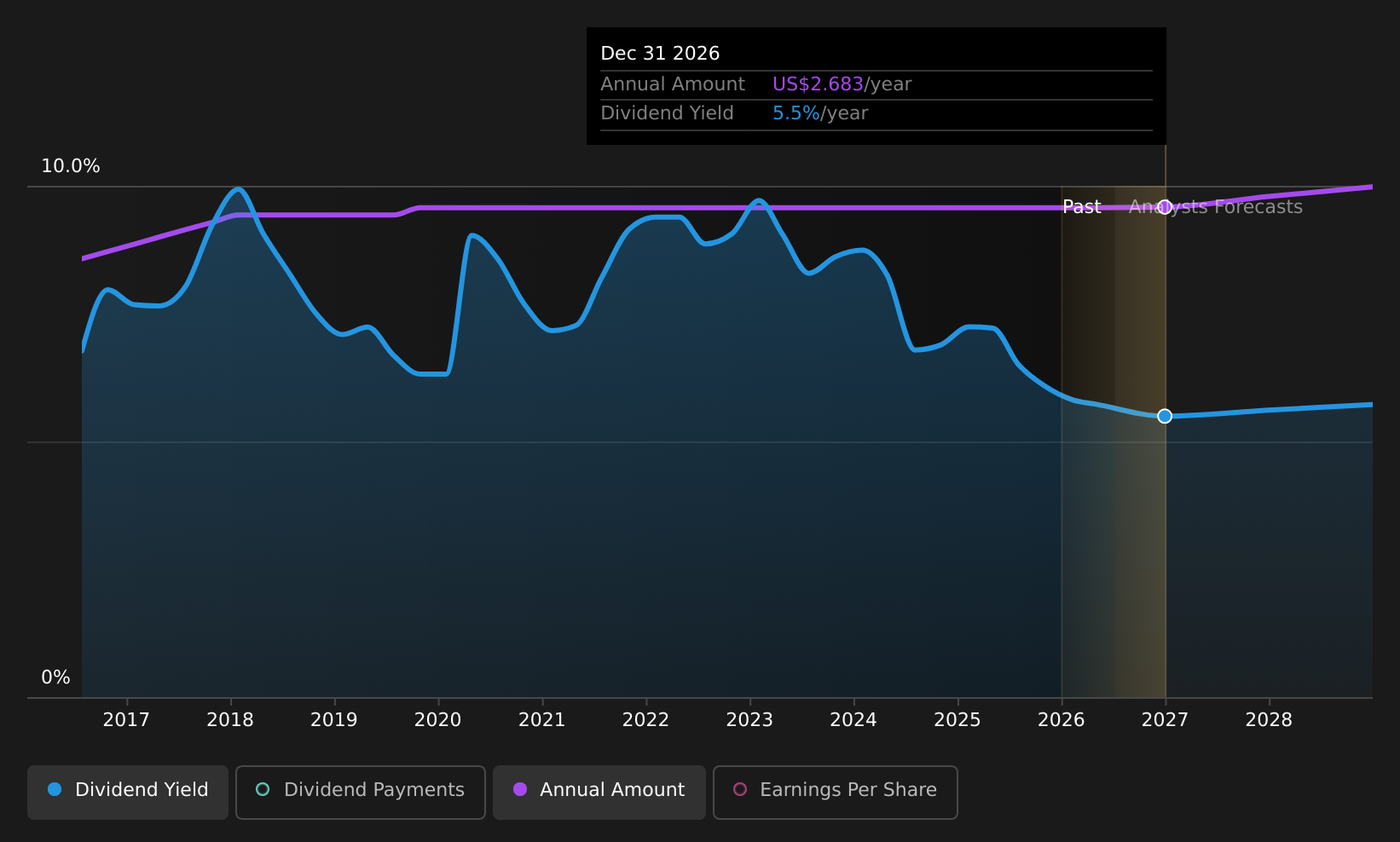Click the 2021 x-axis year label
This screenshot has height=842, width=1400.
click(542, 720)
